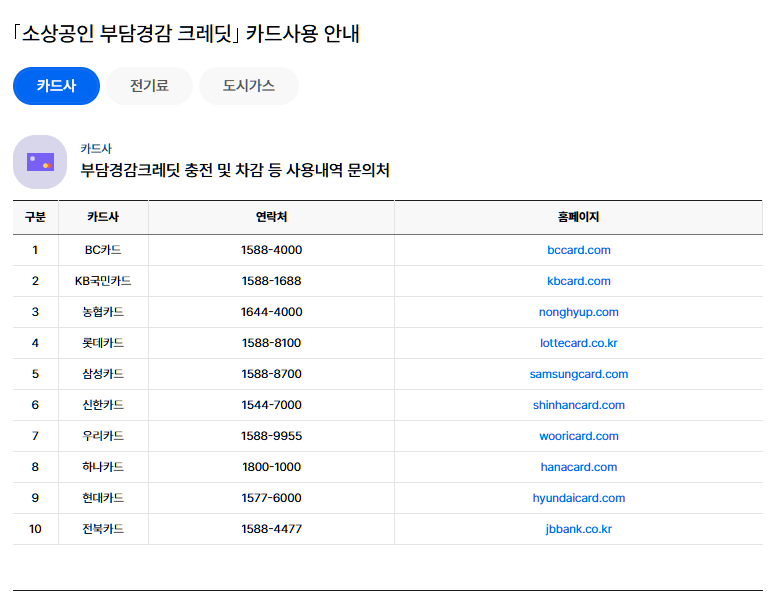Click the 하나카드 cell
The width and height of the screenshot is (778, 603).
click(103, 467)
